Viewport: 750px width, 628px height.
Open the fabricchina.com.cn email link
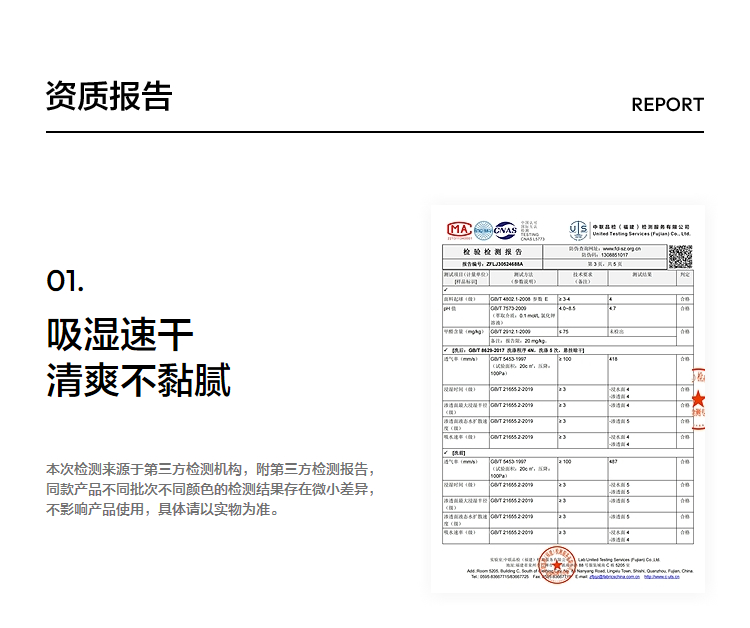click(614, 577)
